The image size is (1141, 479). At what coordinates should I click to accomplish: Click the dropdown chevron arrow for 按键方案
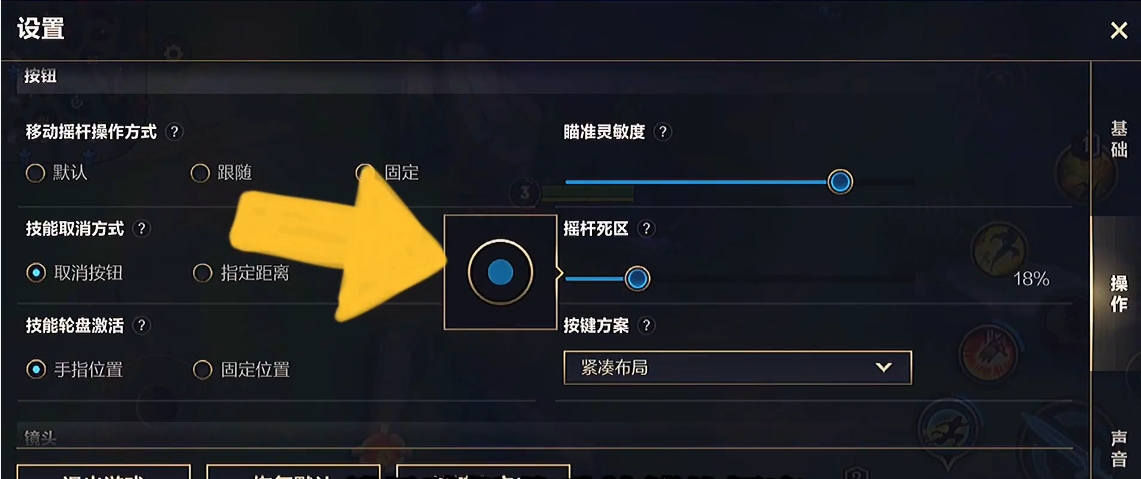(x=884, y=368)
